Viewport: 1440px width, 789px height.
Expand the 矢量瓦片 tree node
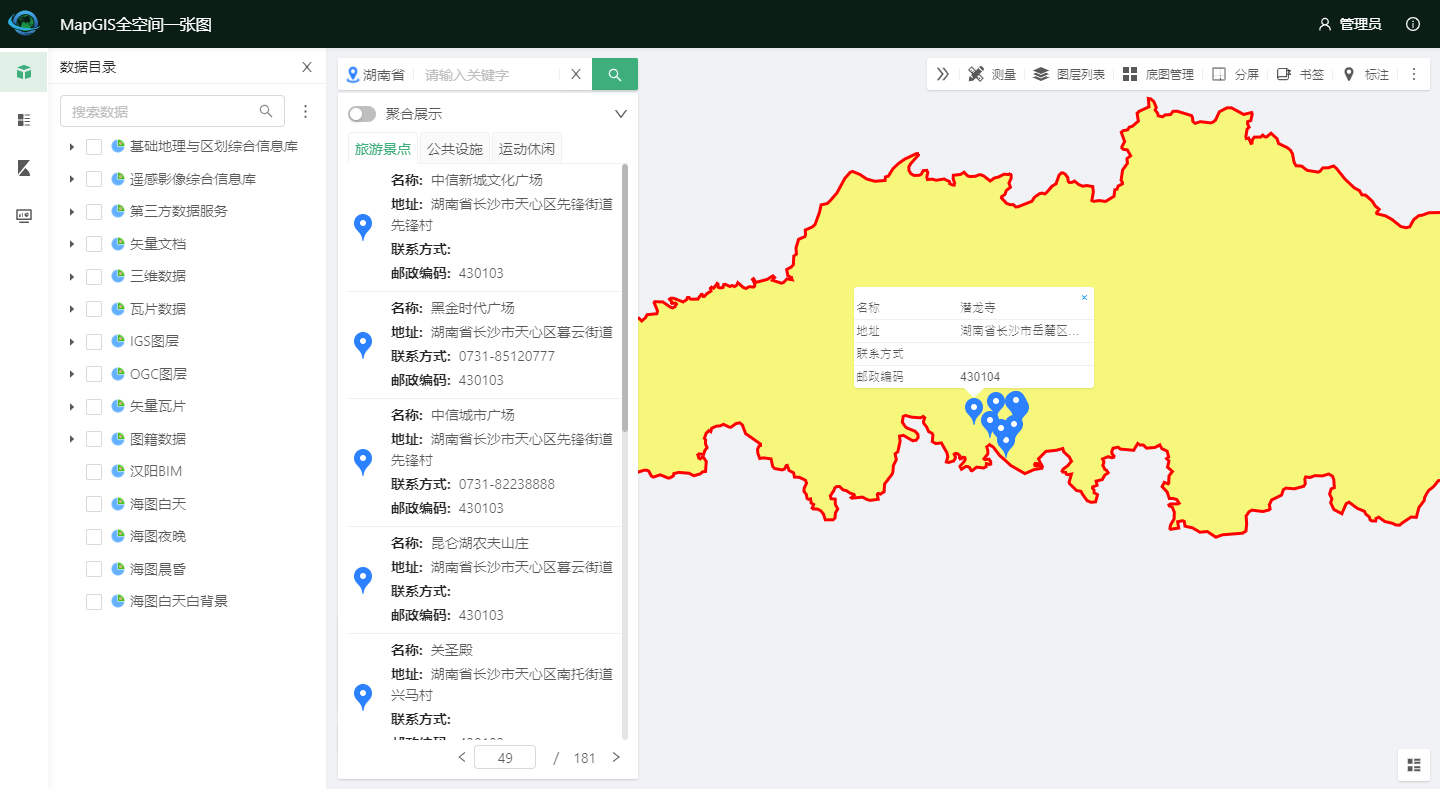(x=71, y=407)
